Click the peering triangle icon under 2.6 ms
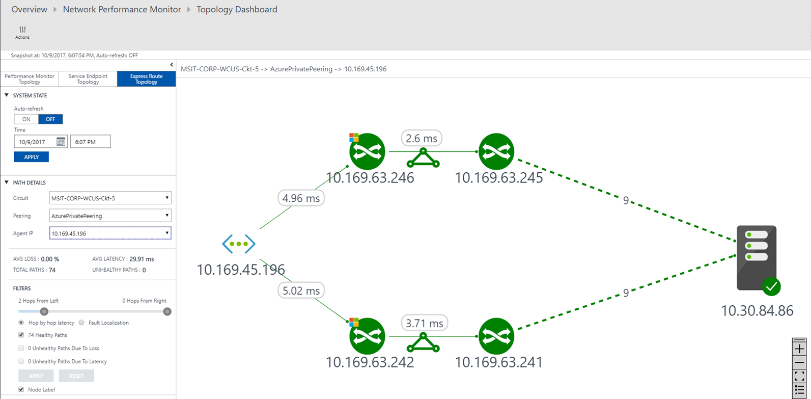Viewport: 811px width, 399px height. 424,157
